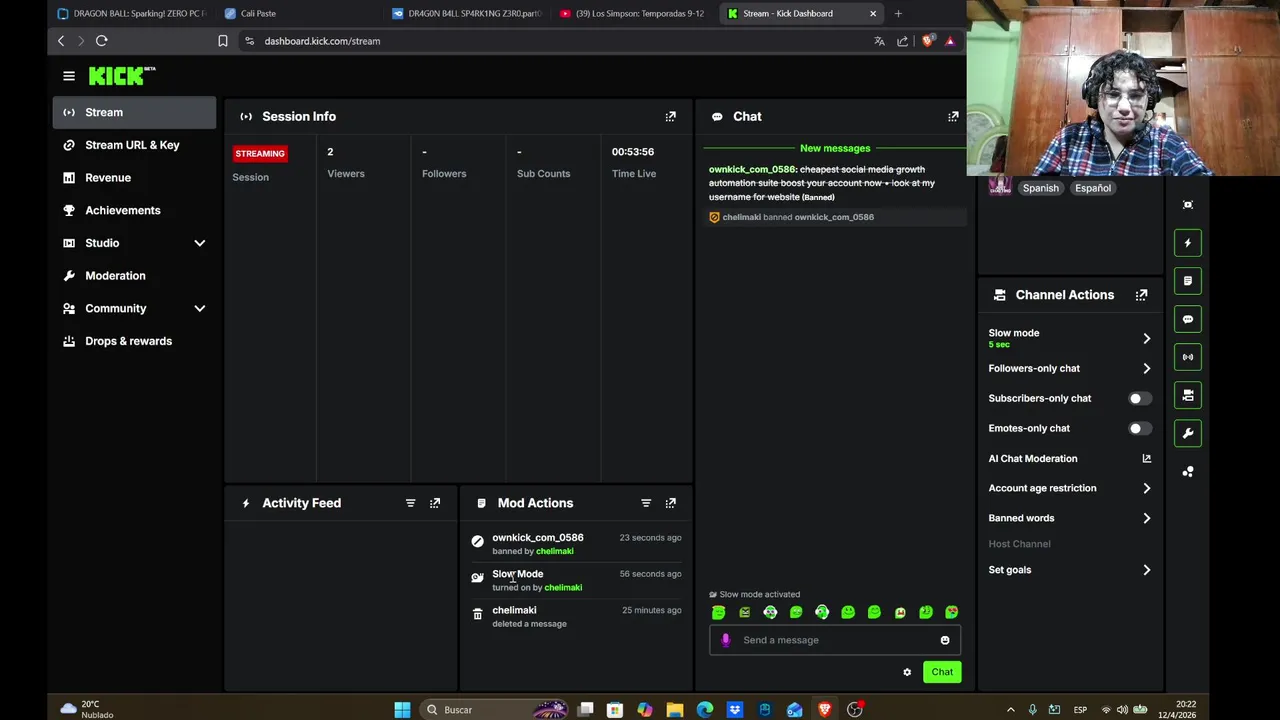Click the translate page icon in address bar
The width and height of the screenshot is (1280, 720).
(x=879, y=41)
